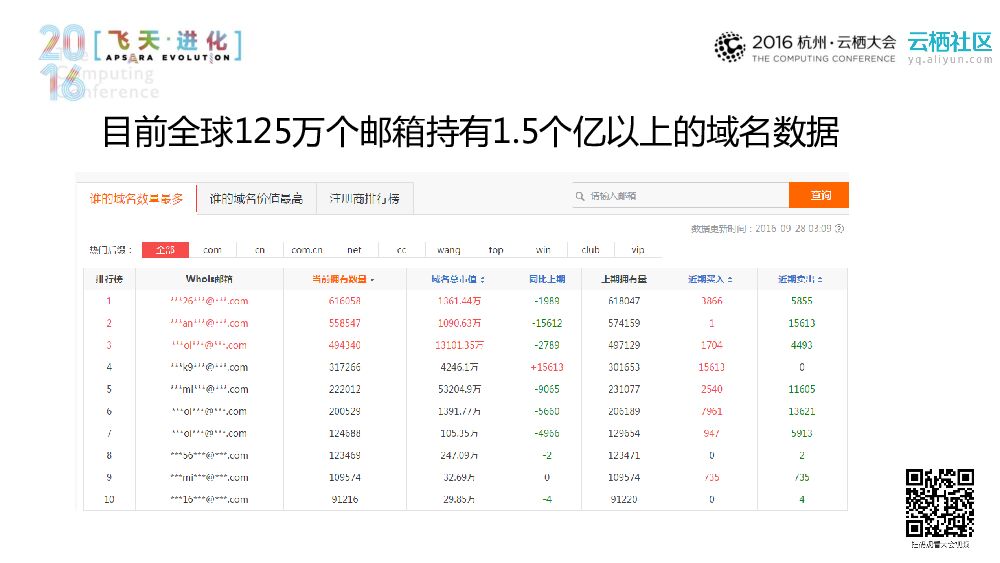1000x563 pixels.
Task: Click the 数据更新时间 timestamp text
Action: tap(761, 228)
